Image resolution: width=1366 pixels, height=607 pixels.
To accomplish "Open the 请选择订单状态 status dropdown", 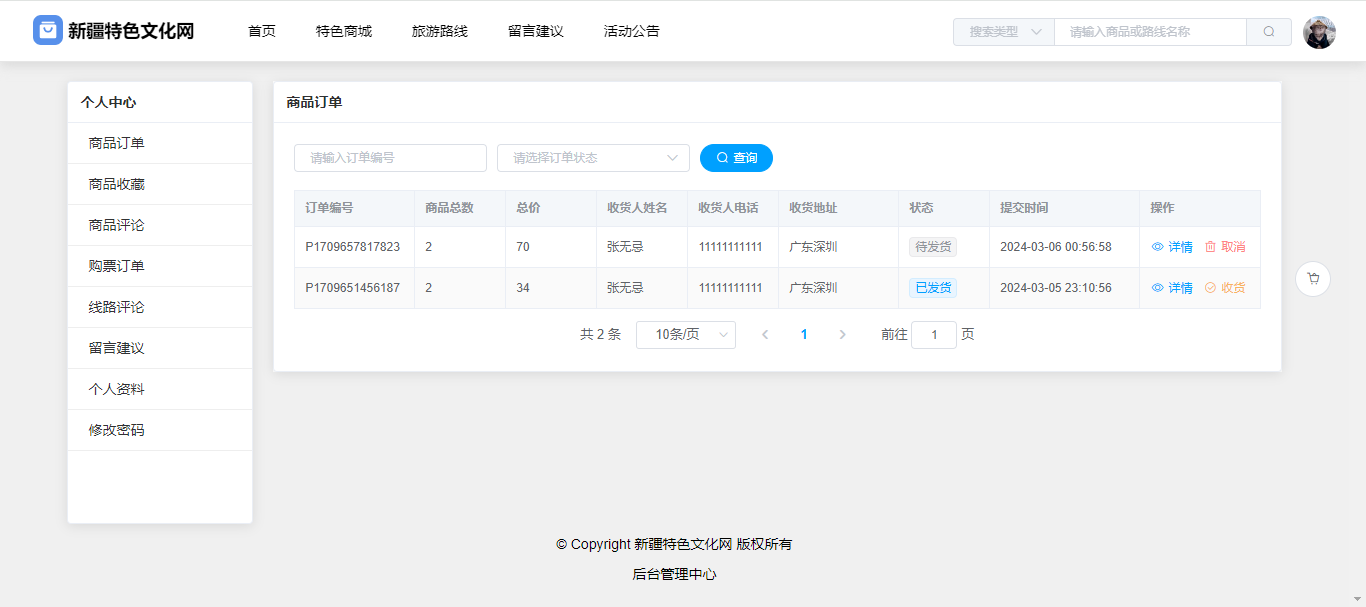I will point(593,158).
